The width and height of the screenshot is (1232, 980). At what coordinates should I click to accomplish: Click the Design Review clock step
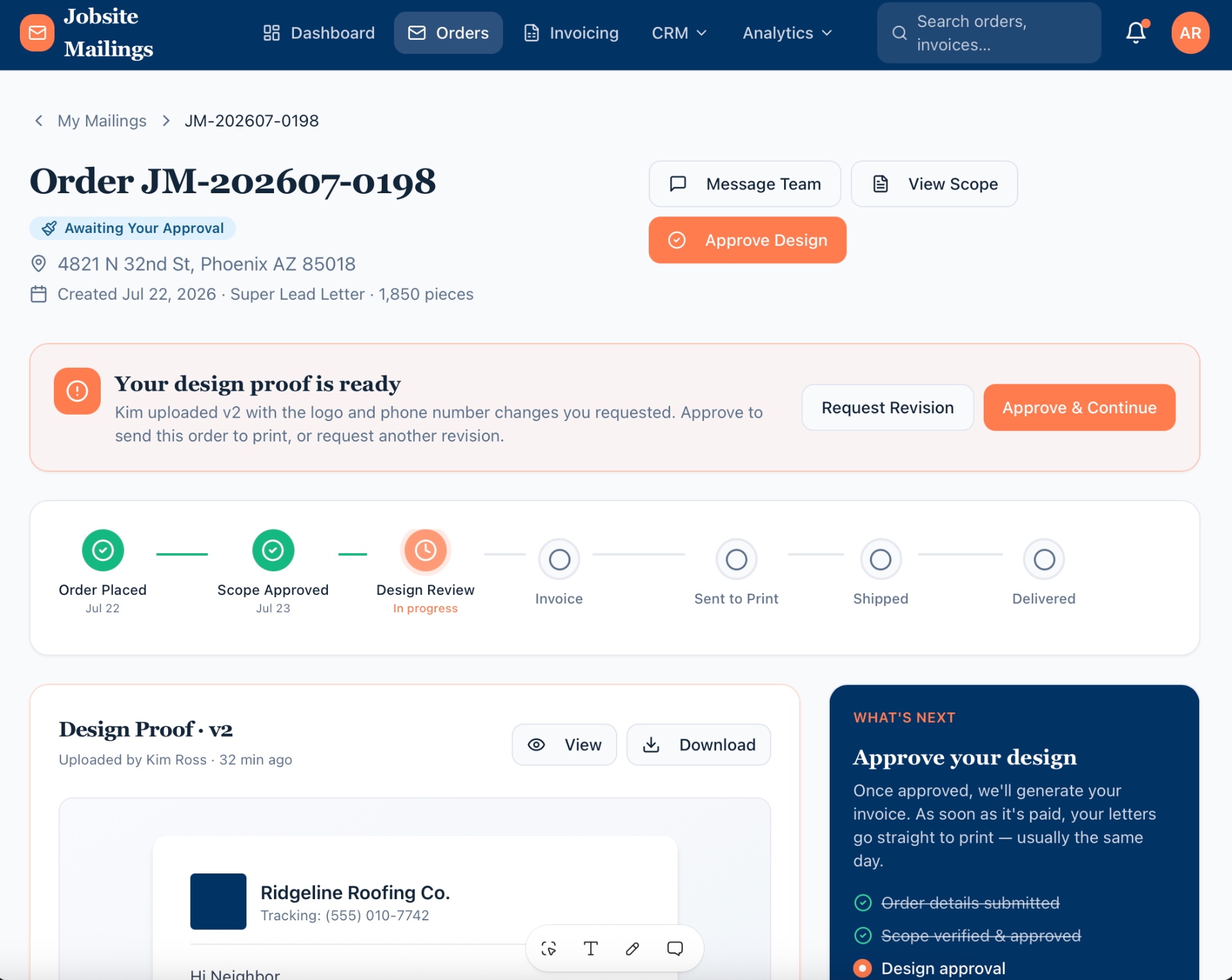(x=425, y=550)
